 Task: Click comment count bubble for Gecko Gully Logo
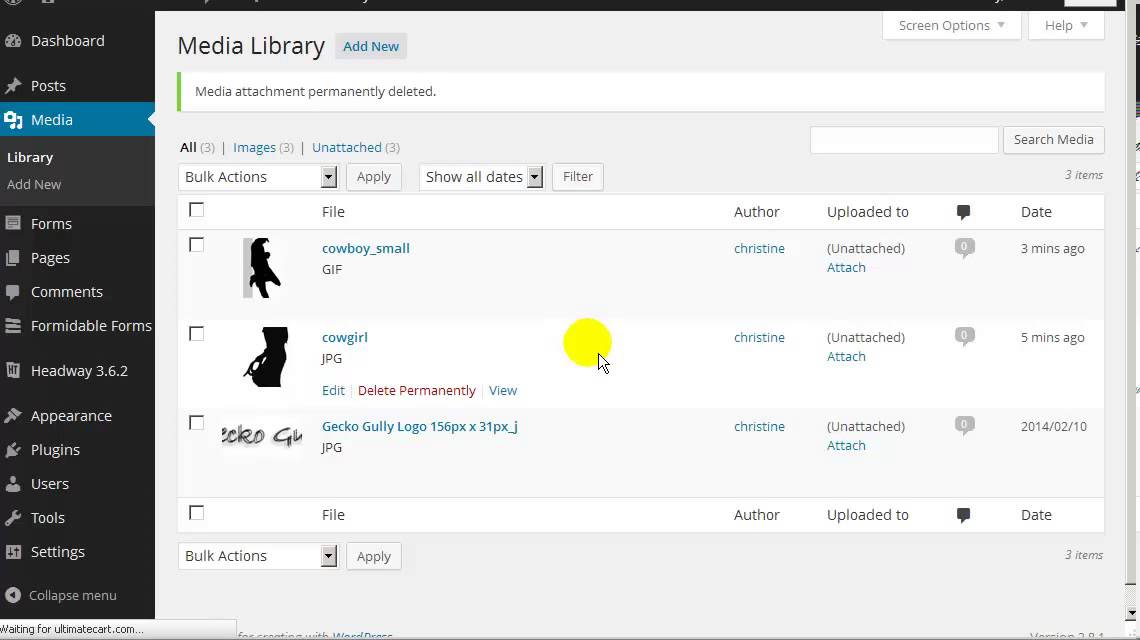point(964,425)
